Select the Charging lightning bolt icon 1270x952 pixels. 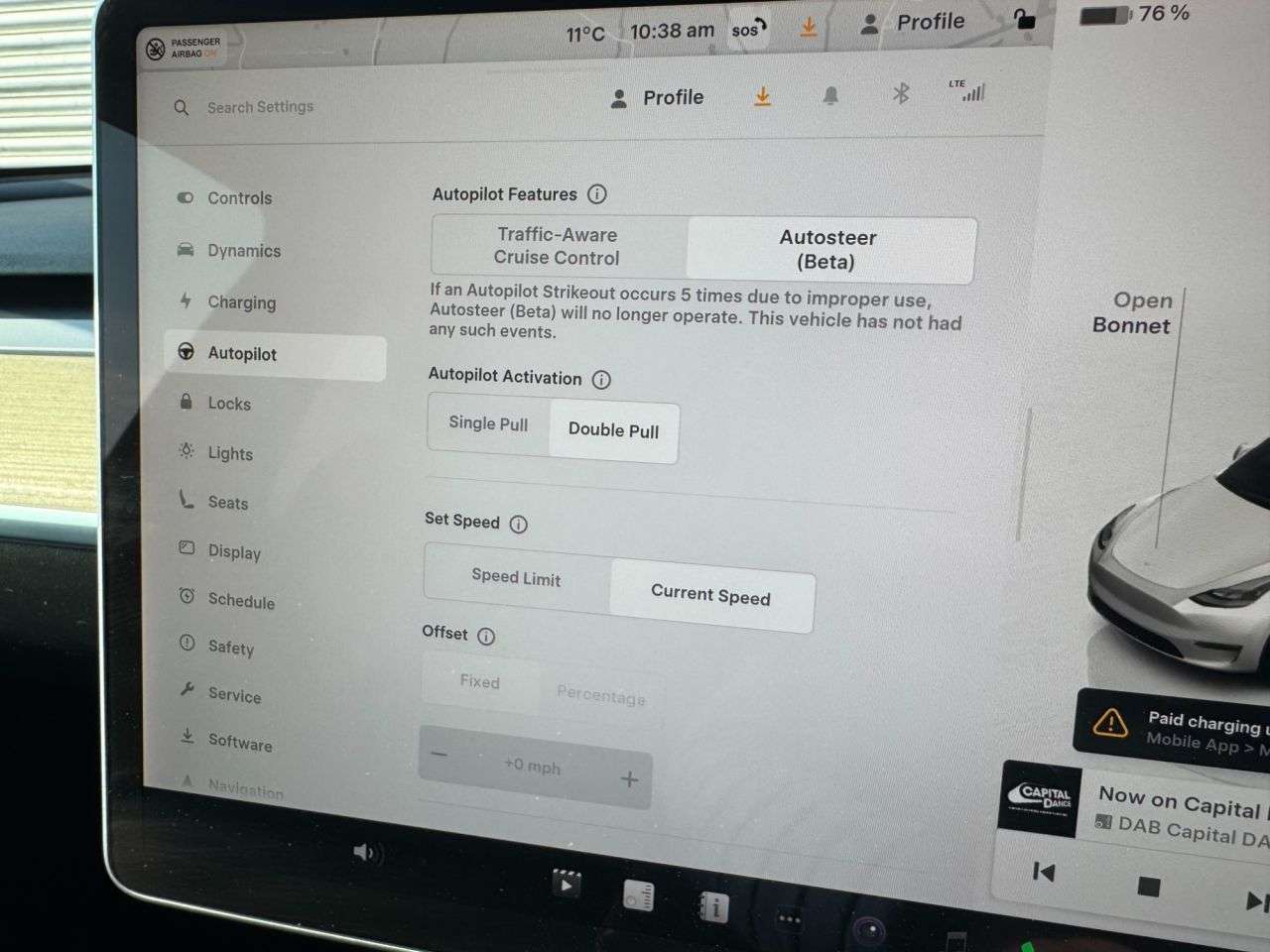click(187, 299)
